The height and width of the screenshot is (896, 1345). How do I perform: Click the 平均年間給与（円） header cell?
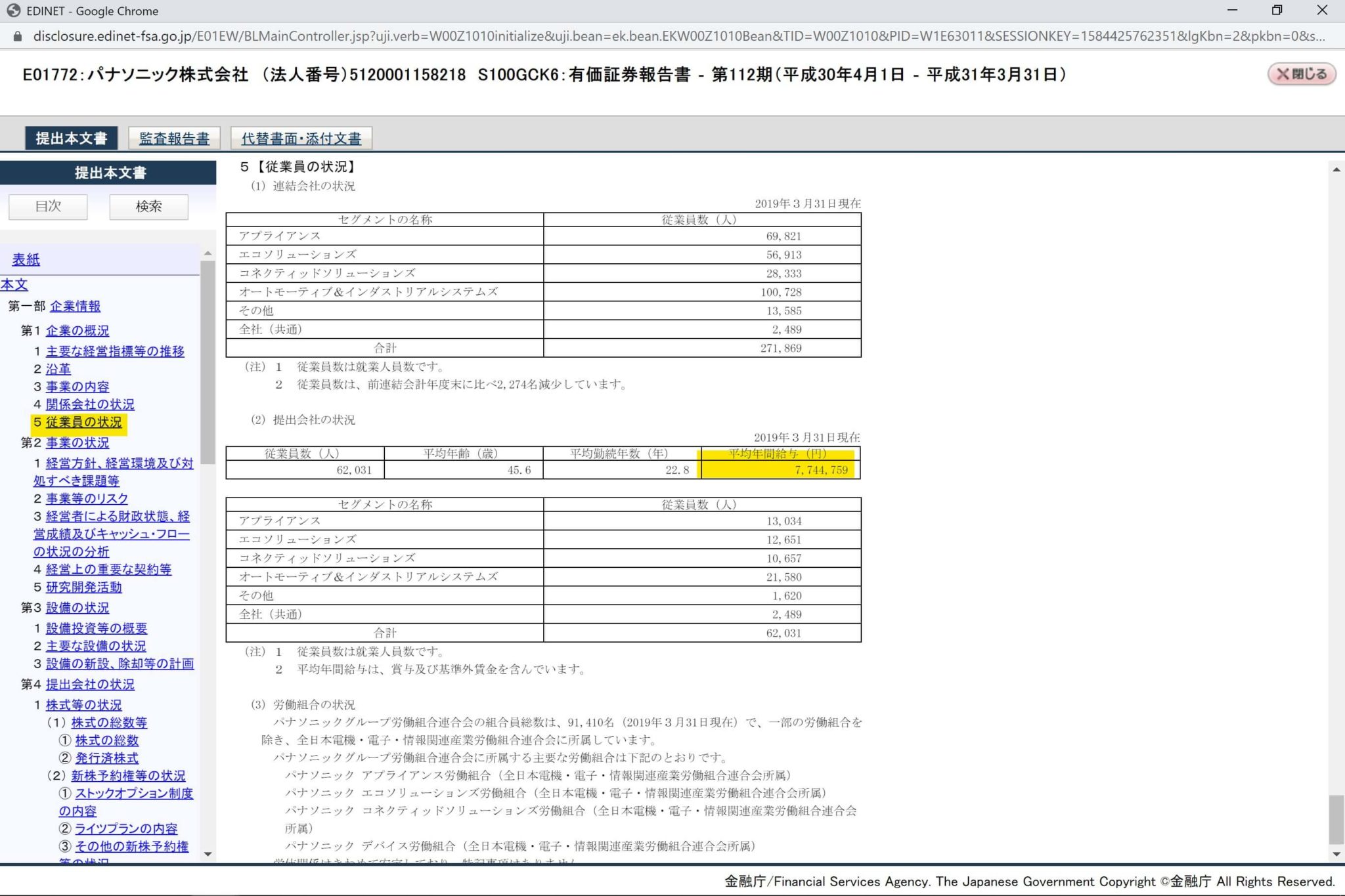pyautogui.click(x=781, y=454)
